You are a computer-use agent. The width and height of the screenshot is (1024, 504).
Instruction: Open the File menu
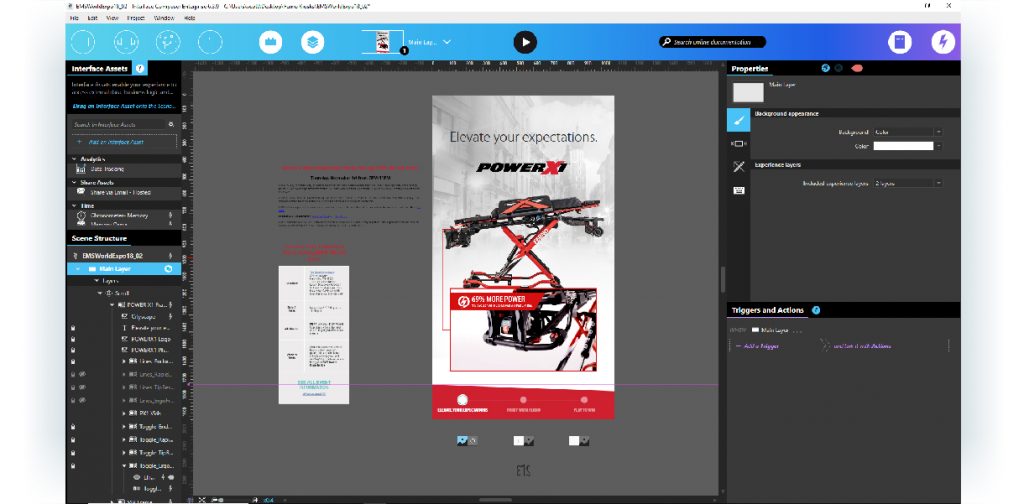[74, 18]
